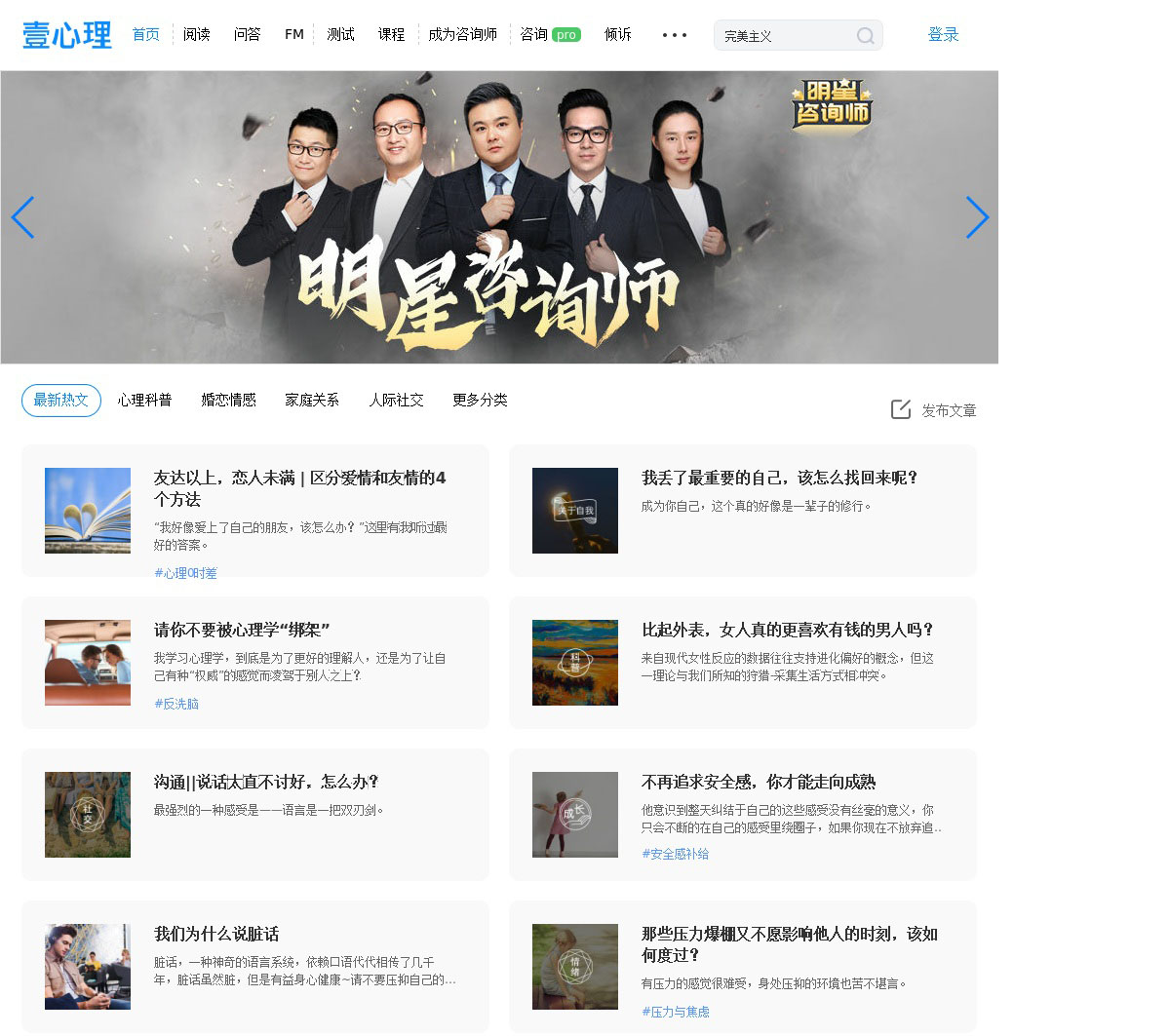
Task: Click summary text 最强烈的一种感受是——语言是一把双刃剑
Action: click(269, 810)
